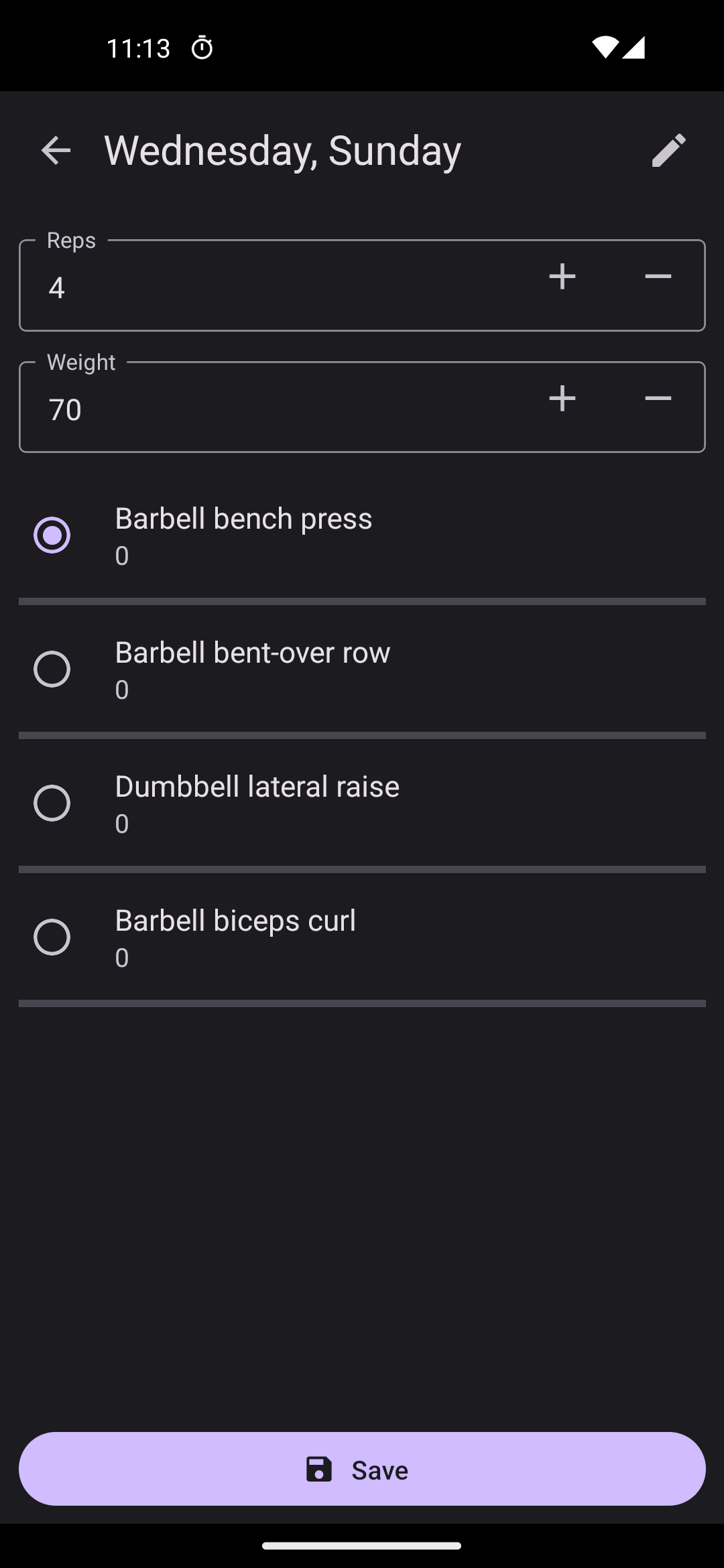This screenshot has width=724, height=1568.
Task: Increase weight with the plus icon
Action: (x=562, y=399)
